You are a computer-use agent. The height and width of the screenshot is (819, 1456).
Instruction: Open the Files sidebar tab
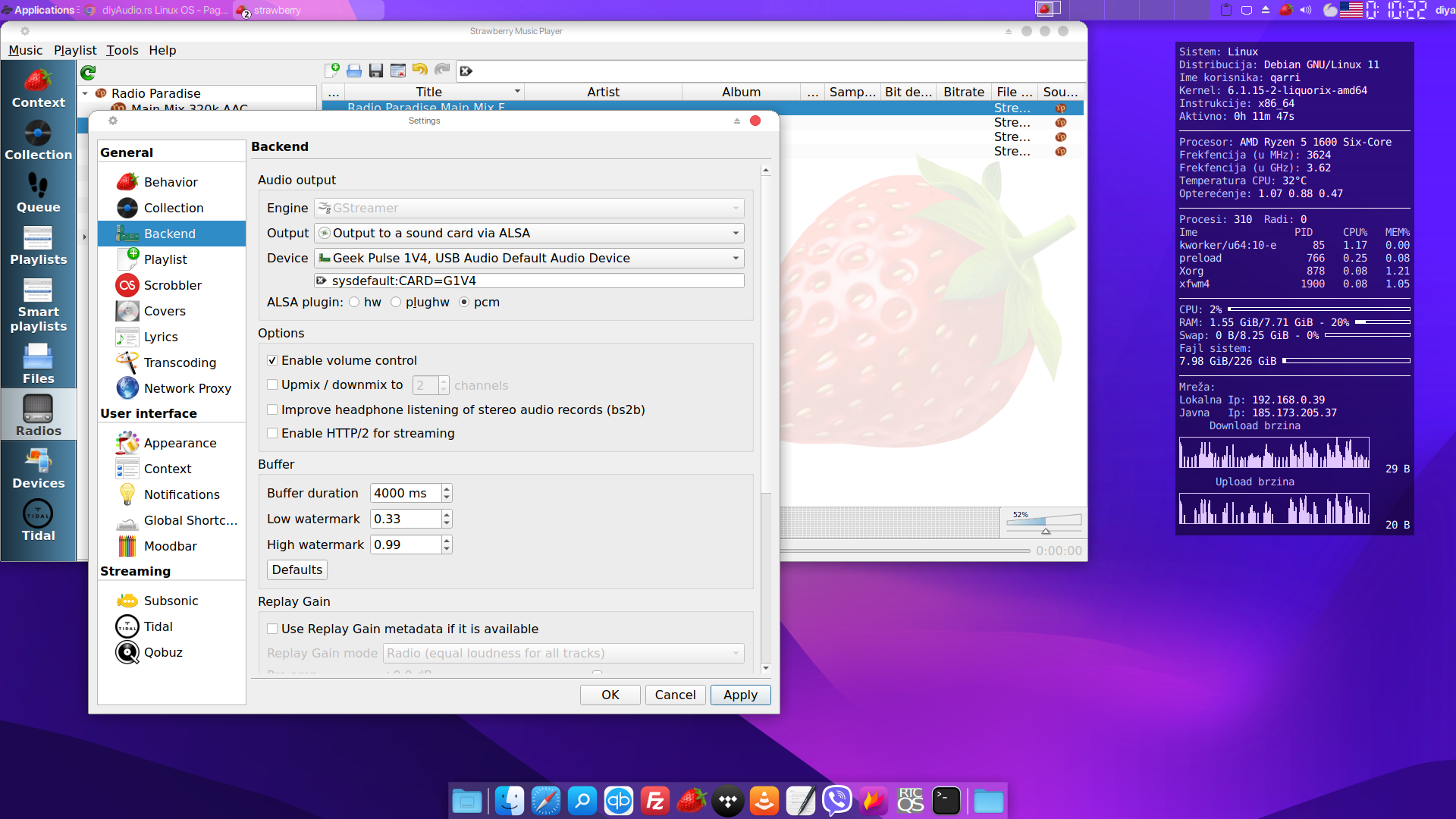[38, 363]
